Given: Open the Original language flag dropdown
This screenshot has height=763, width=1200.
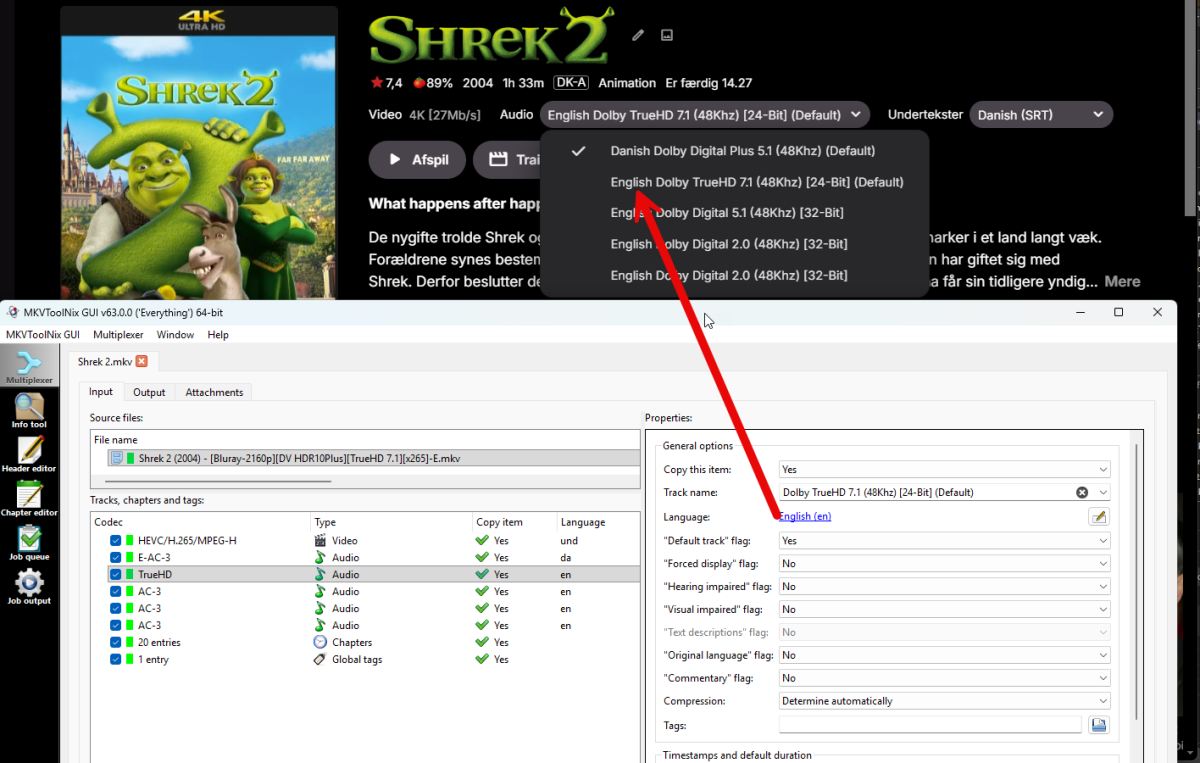Looking at the screenshot, I should pyautogui.click(x=944, y=656).
